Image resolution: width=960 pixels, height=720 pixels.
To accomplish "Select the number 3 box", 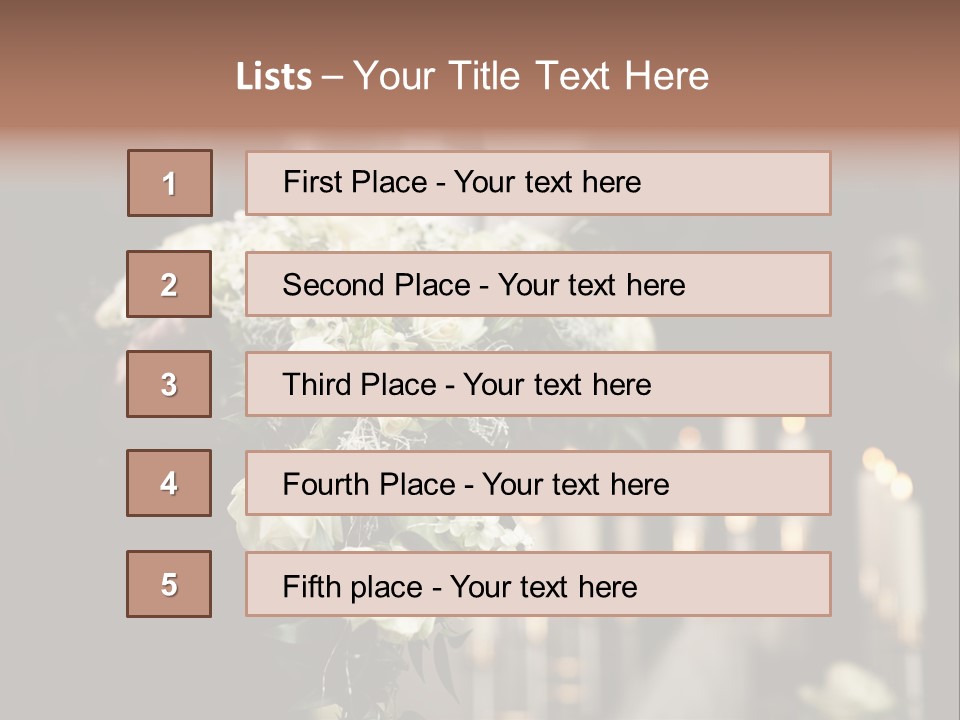I will [169, 384].
